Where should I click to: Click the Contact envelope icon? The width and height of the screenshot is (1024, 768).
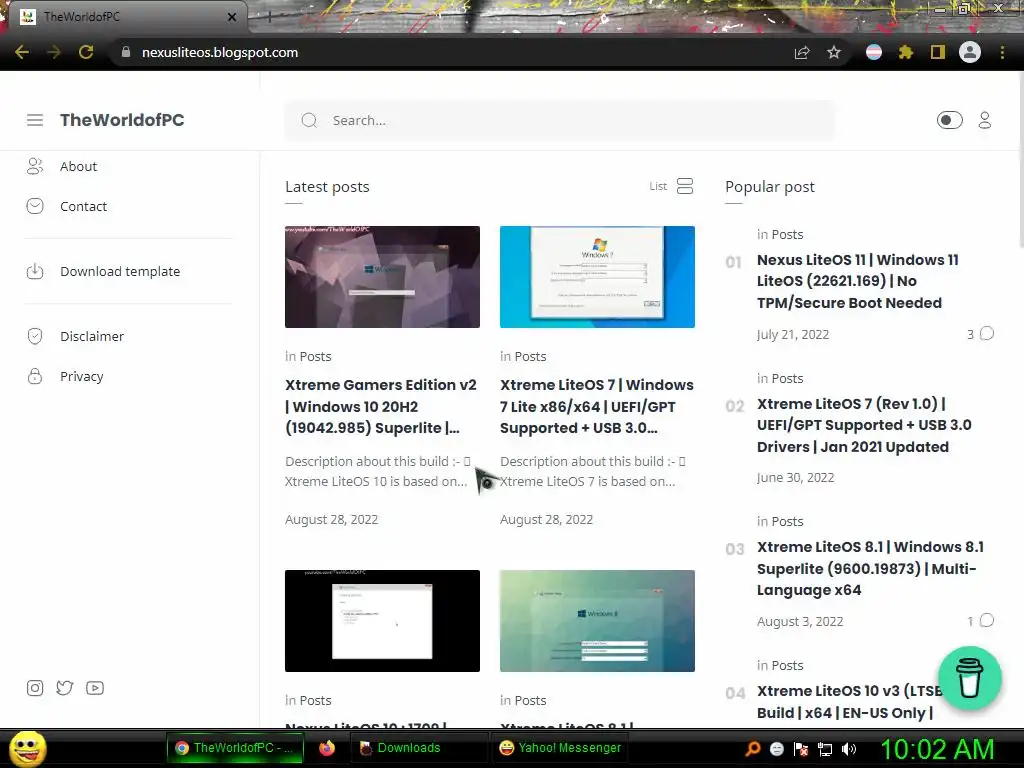[35, 206]
